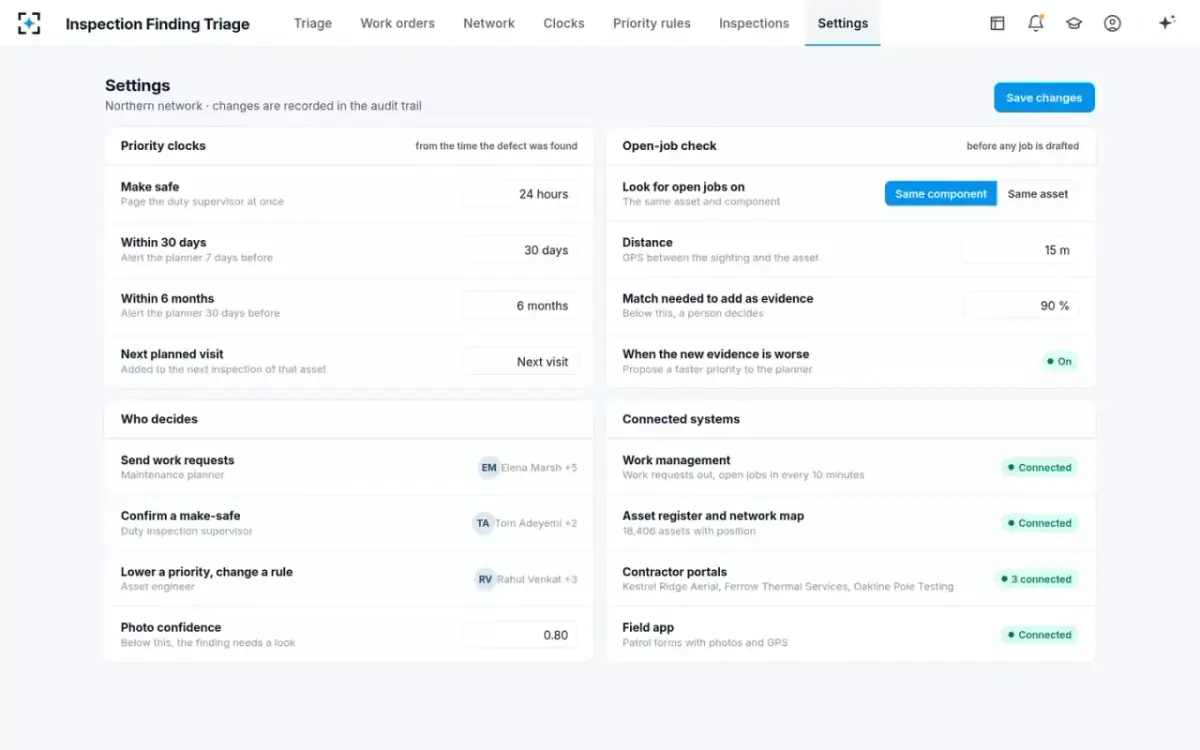Viewport: 1200px width, 750px height.
Task: Open the Work orders tab
Action: coord(398,23)
